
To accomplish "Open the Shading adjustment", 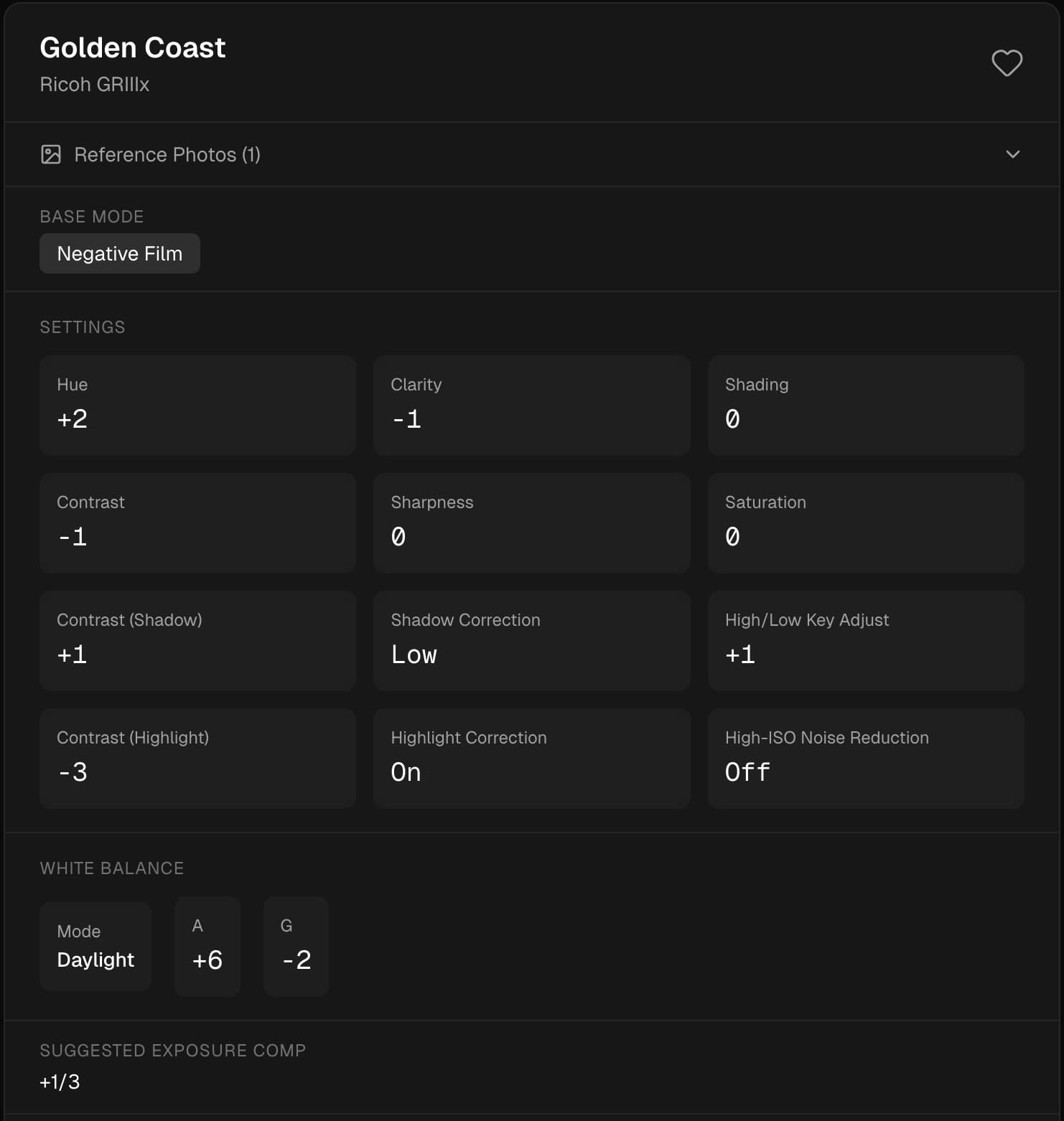I will (x=865, y=405).
